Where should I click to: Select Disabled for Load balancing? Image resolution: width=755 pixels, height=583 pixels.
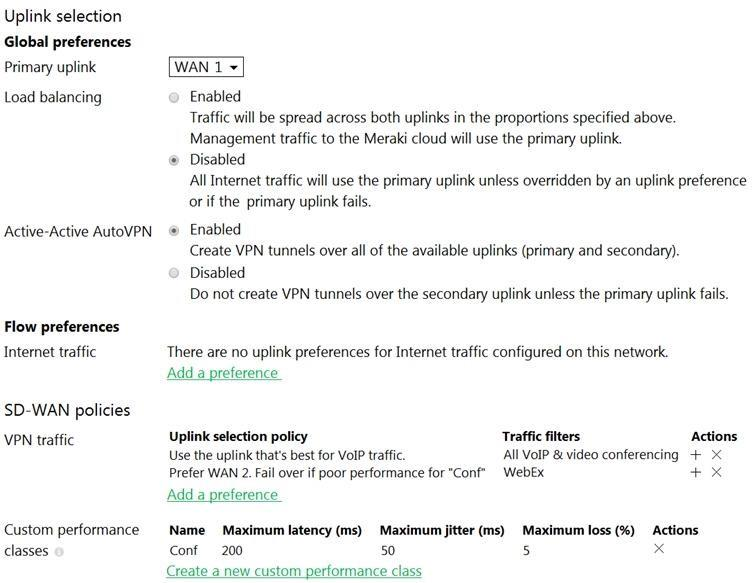[174, 160]
